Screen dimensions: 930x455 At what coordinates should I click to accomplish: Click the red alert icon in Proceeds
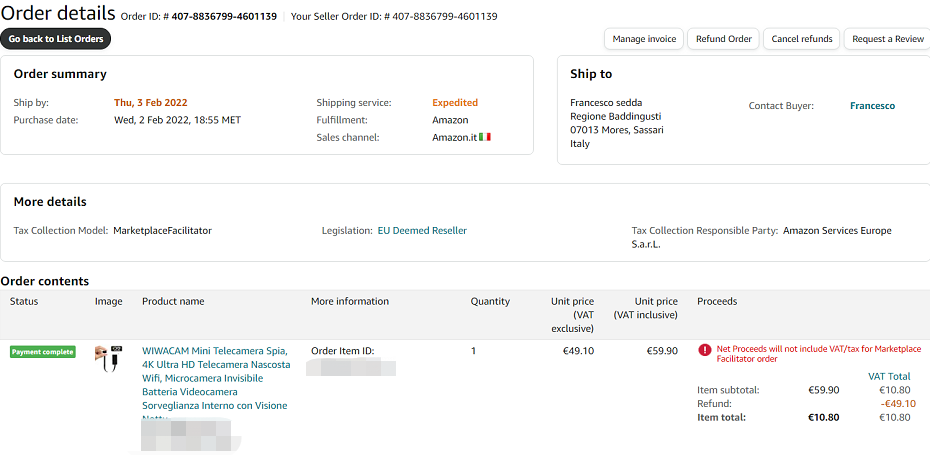pos(704,350)
